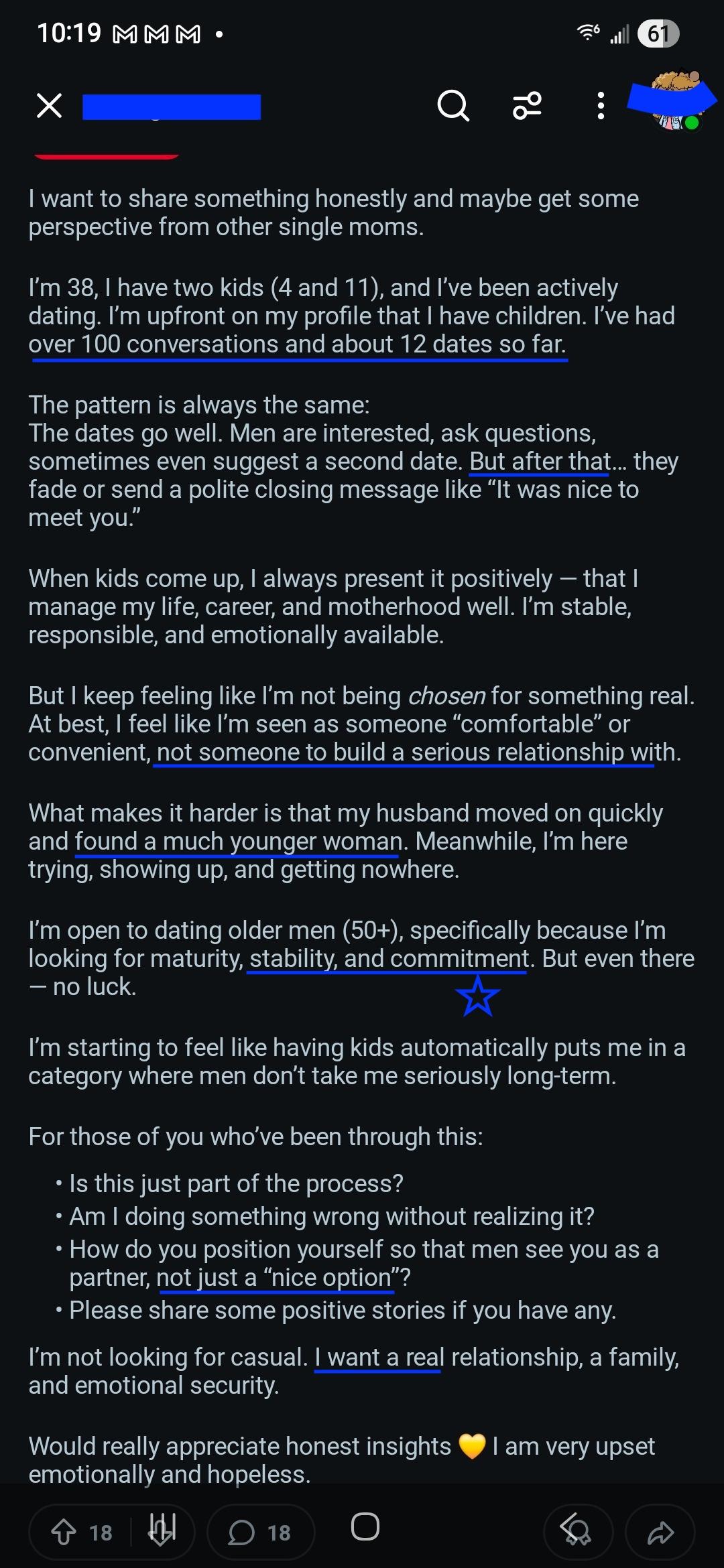This screenshot has width=724, height=1568.
Task: Open the comment sort options icon
Action: click(527, 106)
